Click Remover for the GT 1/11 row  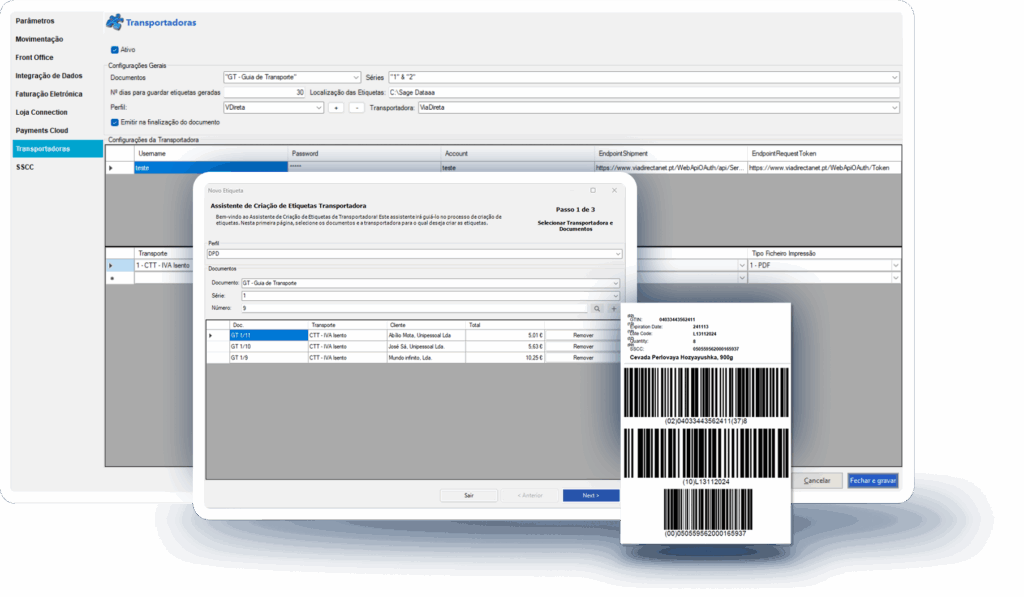pos(583,336)
